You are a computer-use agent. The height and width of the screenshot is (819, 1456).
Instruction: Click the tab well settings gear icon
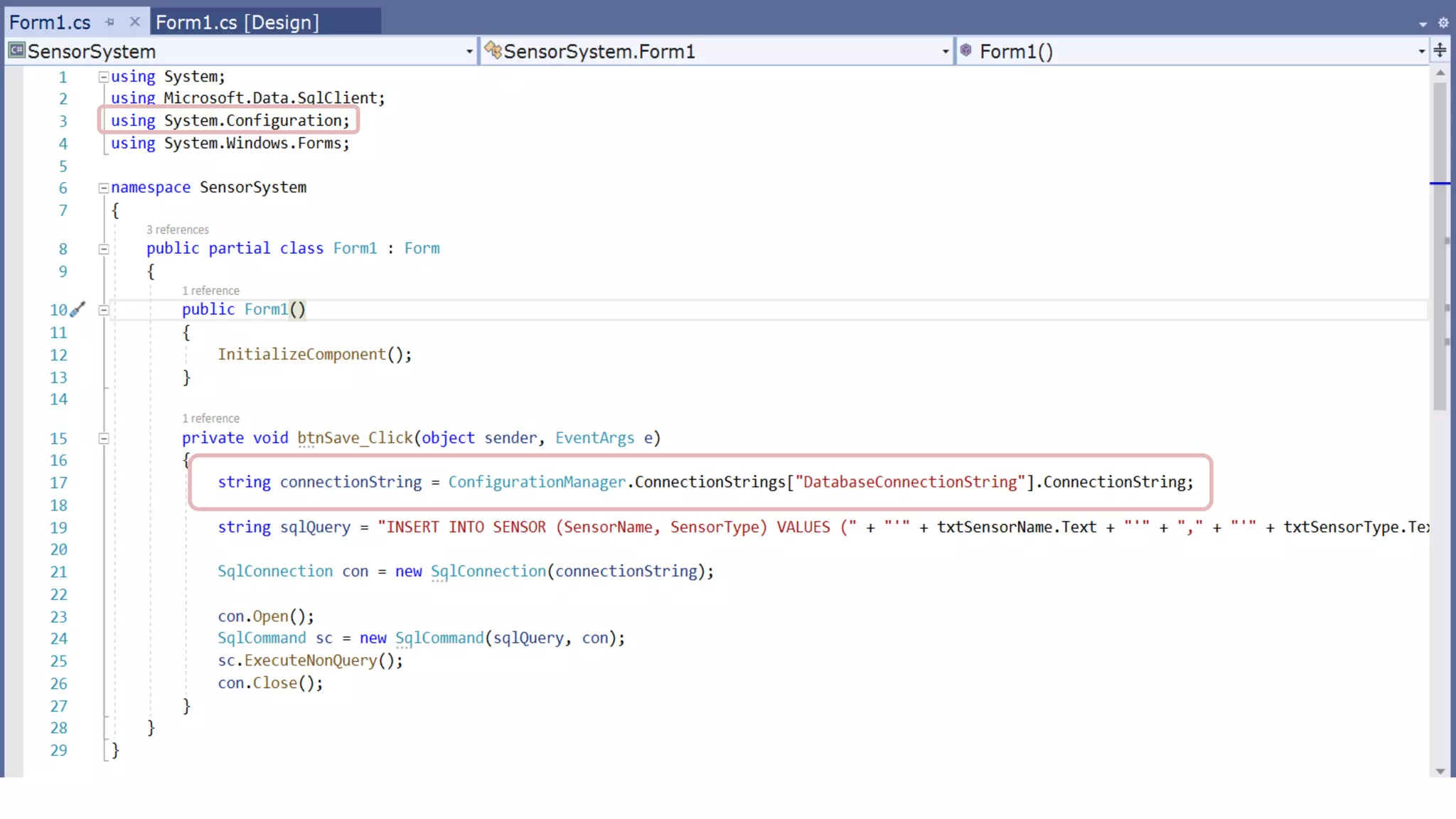point(1443,23)
